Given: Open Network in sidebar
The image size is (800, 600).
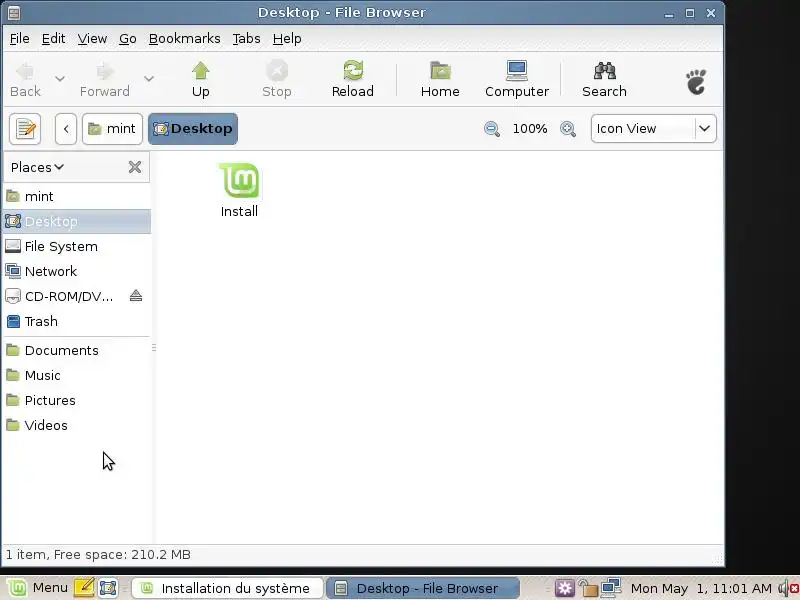Looking at the screenshot, I should click(77, 271).
